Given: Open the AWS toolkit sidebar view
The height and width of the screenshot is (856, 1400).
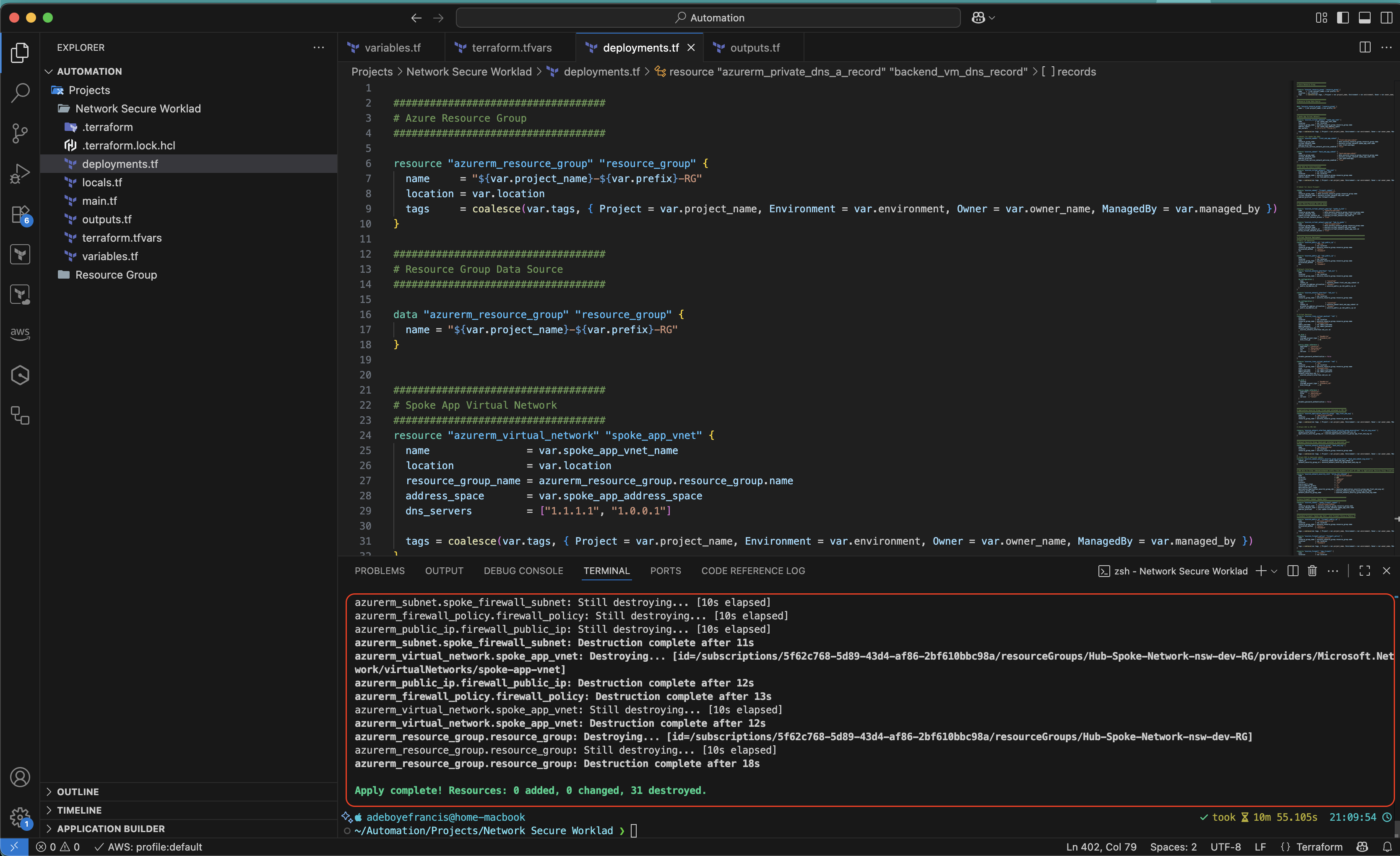Looking at the screenshot, I should pos(20,334).
